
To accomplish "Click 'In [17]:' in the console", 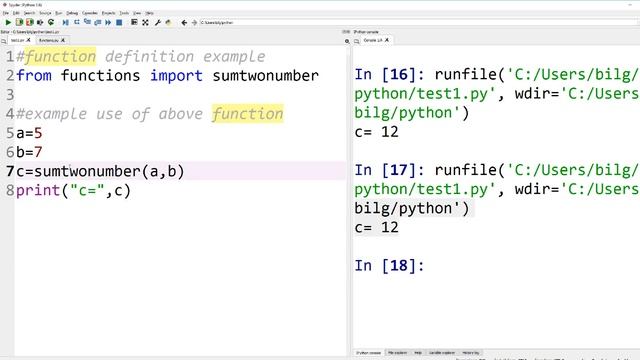I will (389, 170).
